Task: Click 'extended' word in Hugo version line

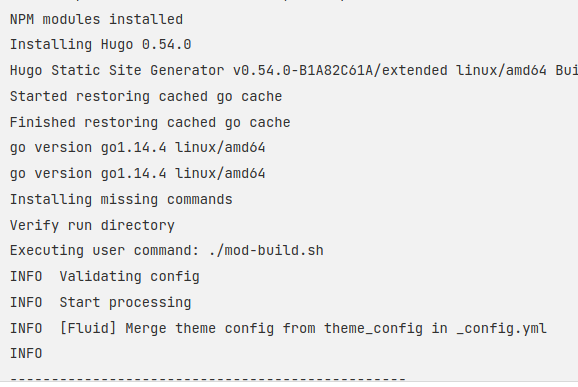Action: point(414,70)
